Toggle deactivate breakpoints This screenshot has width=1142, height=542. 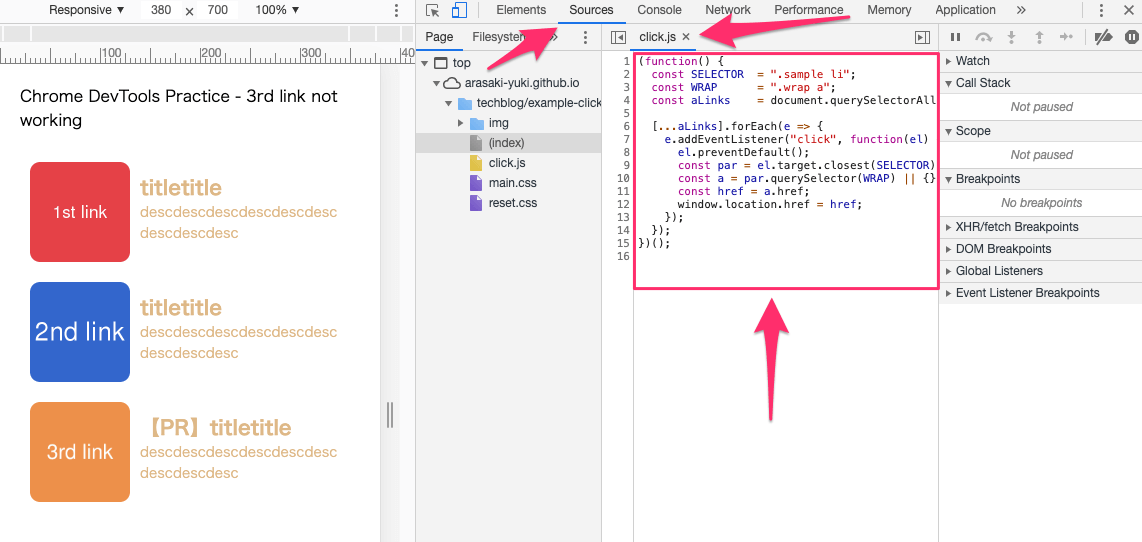(x=1103, y=37)
